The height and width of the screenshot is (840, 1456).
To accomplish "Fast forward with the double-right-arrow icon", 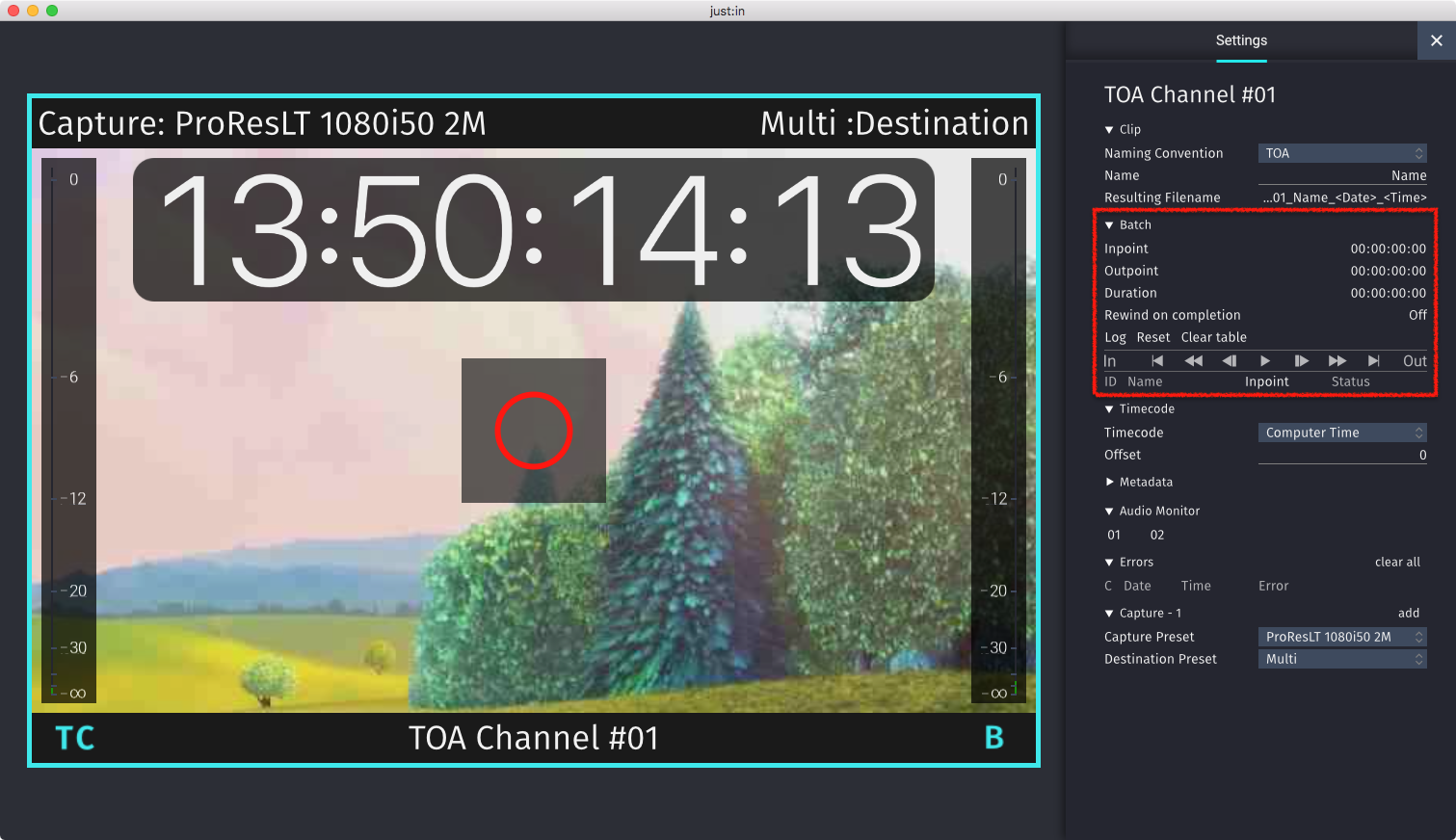I will click(1337, 361).
